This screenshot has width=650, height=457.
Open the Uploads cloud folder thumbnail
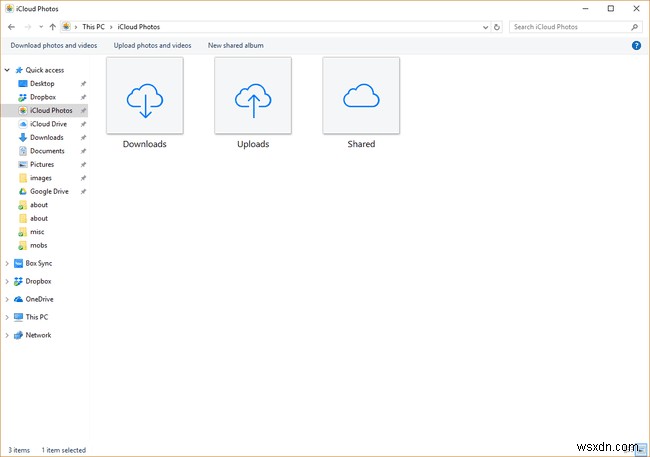click(x=253, y=95)
